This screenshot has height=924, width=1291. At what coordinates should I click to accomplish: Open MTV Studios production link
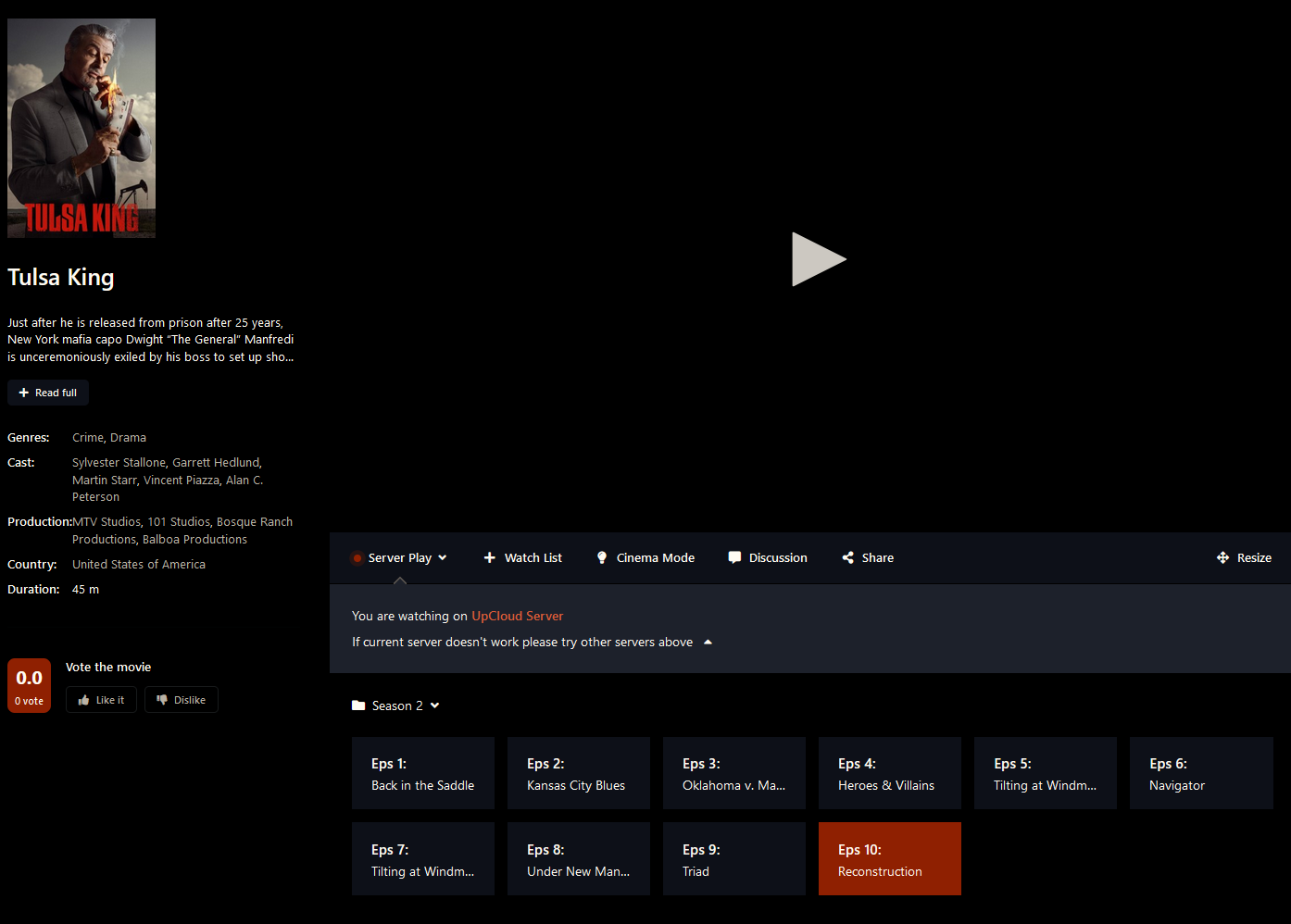(107, 521)
